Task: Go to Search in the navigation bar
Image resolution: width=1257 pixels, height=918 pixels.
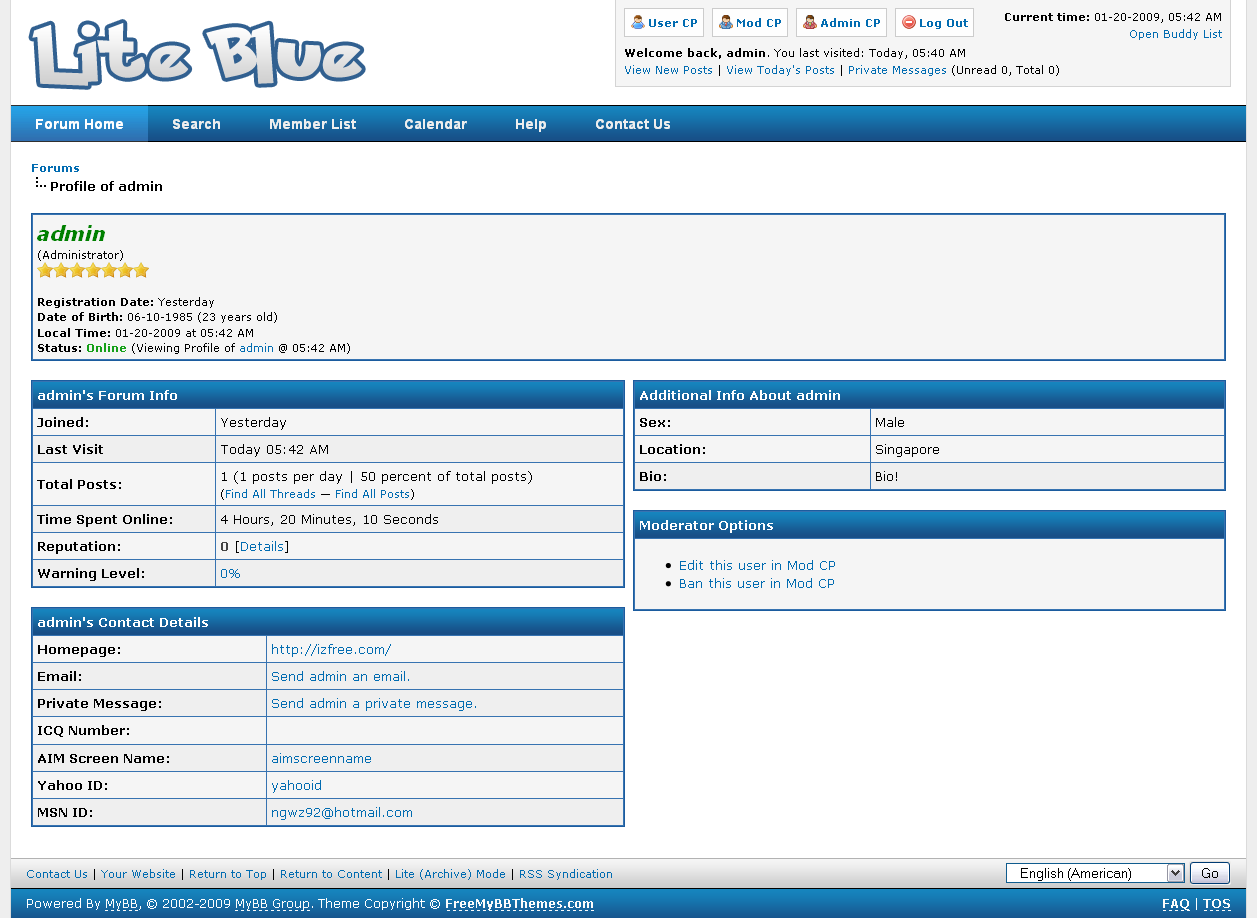Action: 196,124
